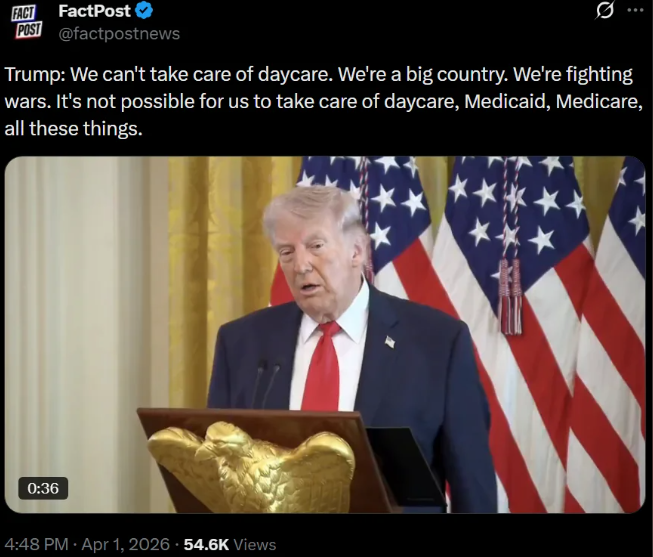
Task: Open the @factpostnews handle link
Action: [119, 33]
